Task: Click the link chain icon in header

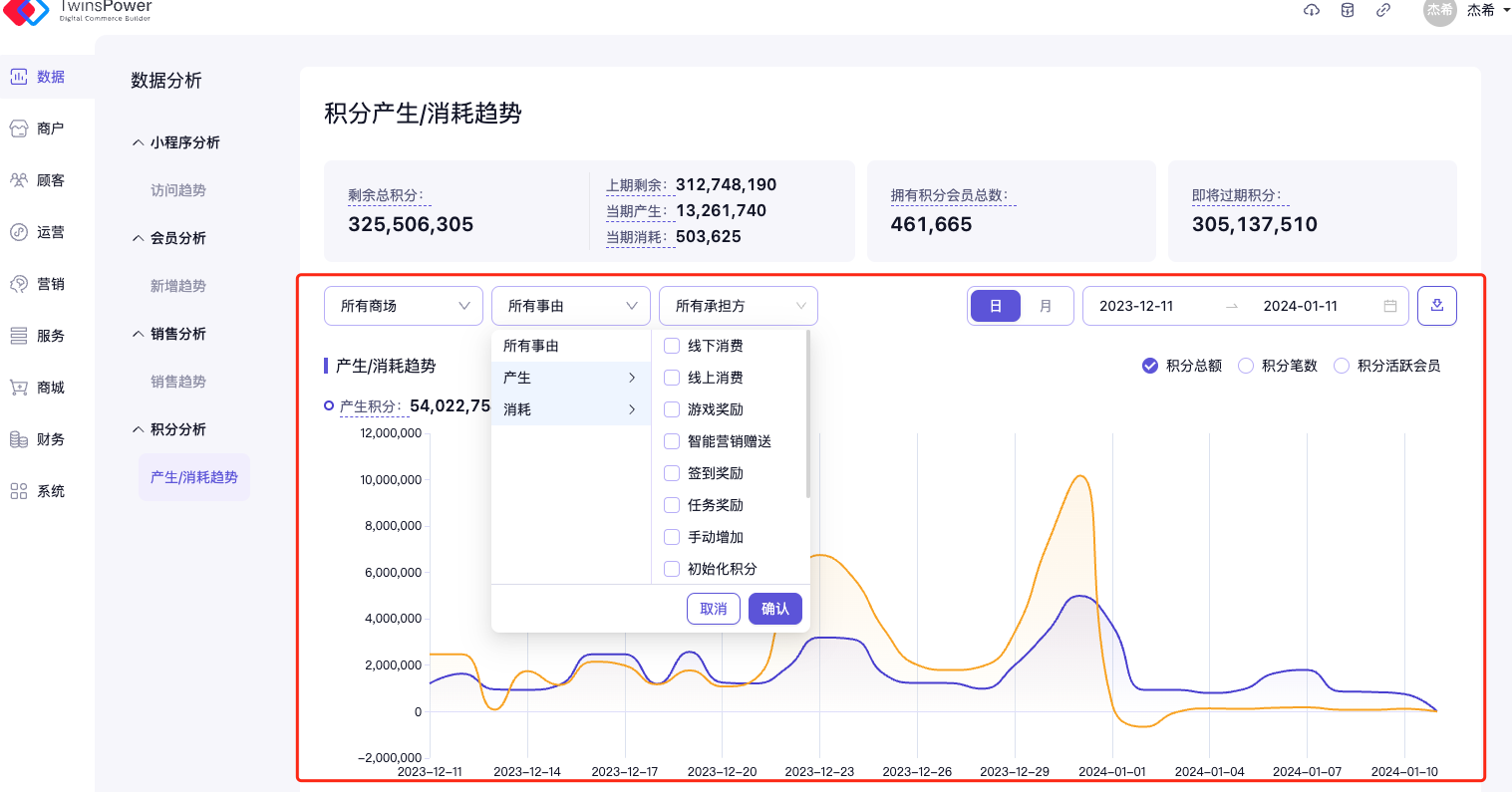Action: click(1383, 10)
